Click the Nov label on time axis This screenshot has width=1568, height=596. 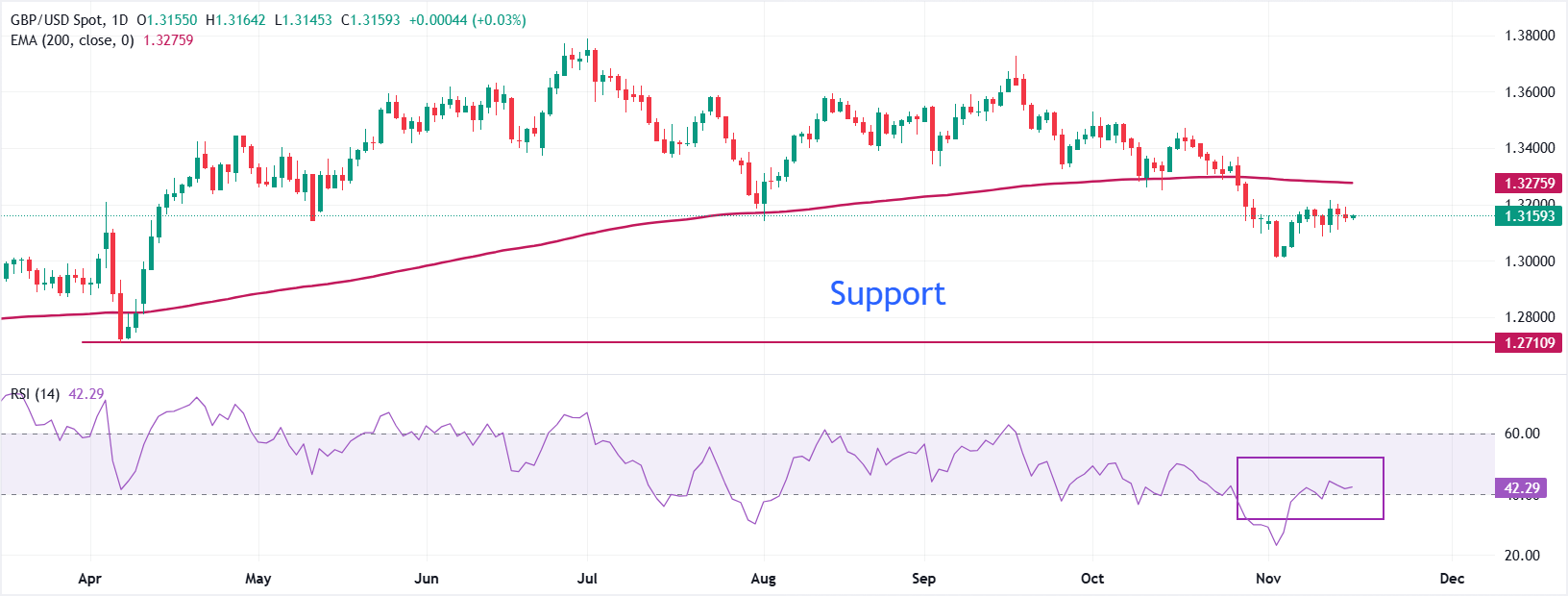1268,579
